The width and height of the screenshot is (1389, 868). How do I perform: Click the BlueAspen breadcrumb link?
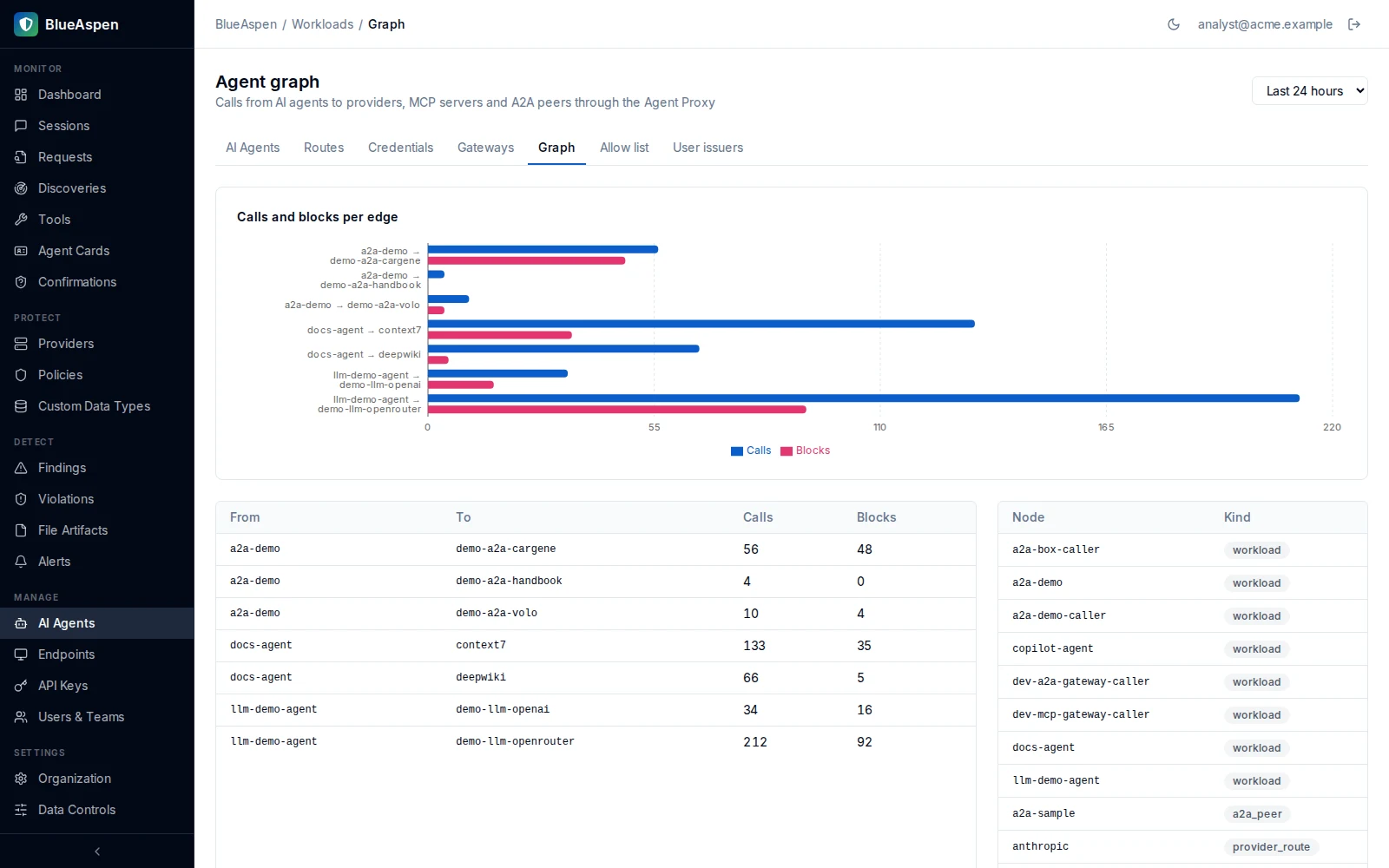pyautogui.click(x=247, y=24)
